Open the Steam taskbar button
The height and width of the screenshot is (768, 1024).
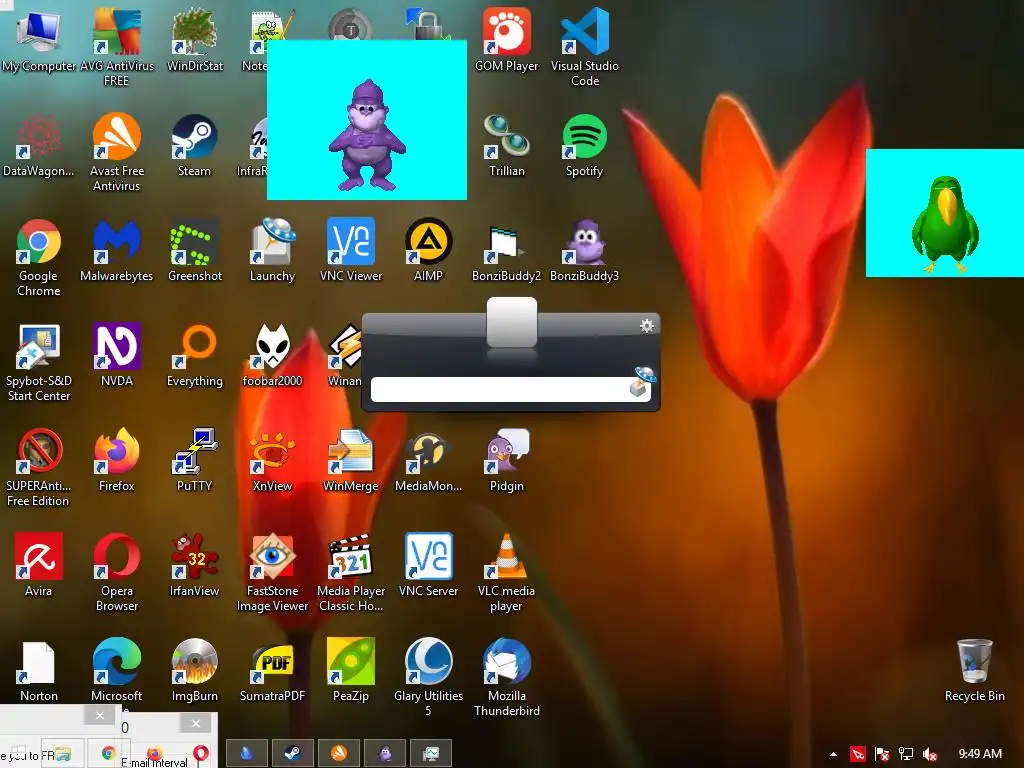[x=293, y=753]
